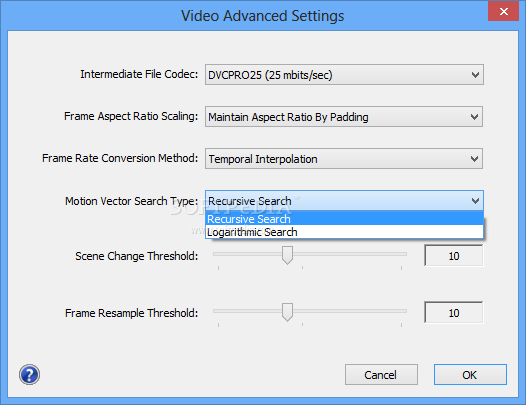Collapse the Motion Vector Search Type dropdown
Viewport: 526px width, 405px height.
click(344, 201)
